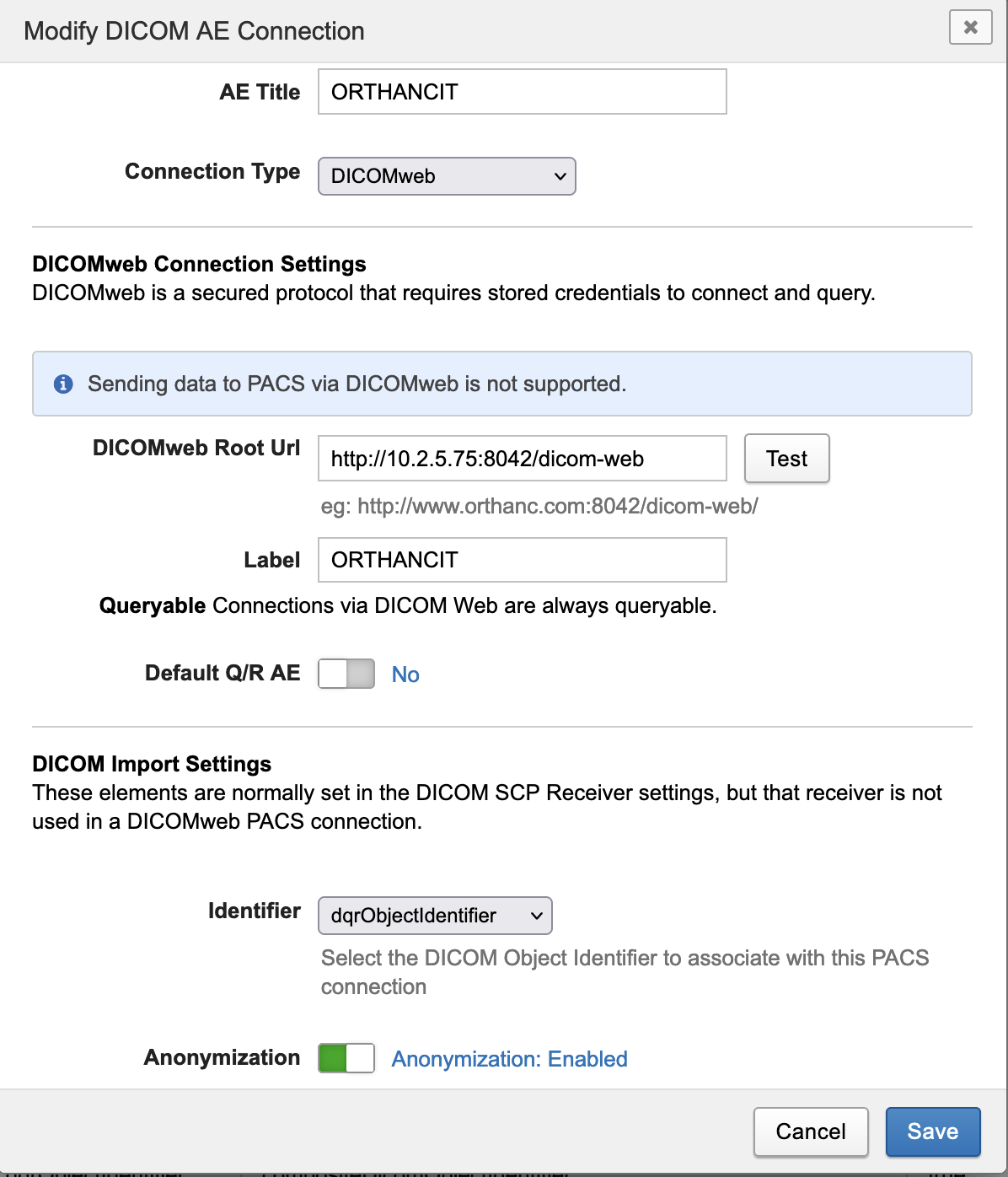Cancel the connection changes
The width and height of the screenshot is (1008, 1177).
810,1131
